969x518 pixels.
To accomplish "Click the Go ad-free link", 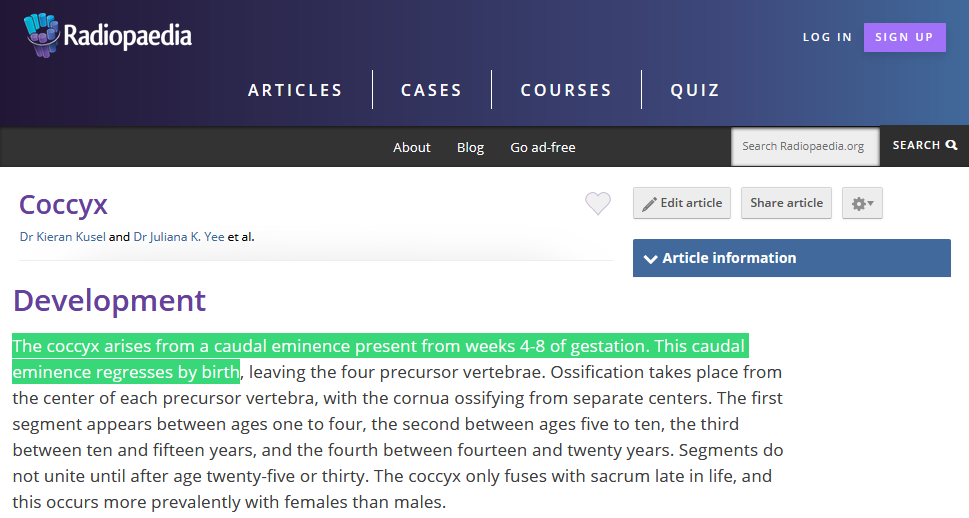I will tap(543, 147).
